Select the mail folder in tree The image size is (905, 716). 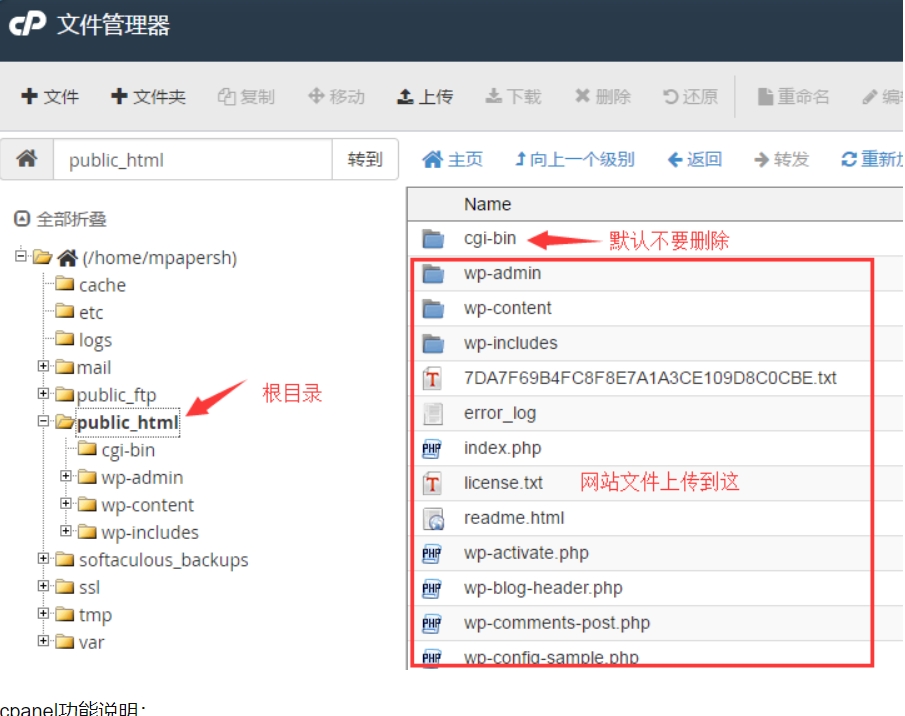(x=94, y=368)
